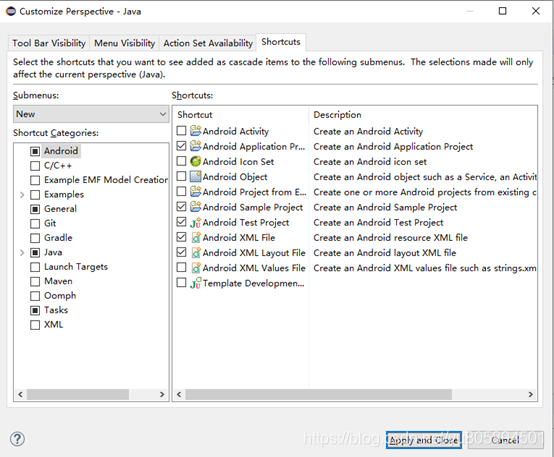The image size is (554, 457).
Task: Uncheck Android XML Layout File checkbox
Action: (x=181, y=252)
